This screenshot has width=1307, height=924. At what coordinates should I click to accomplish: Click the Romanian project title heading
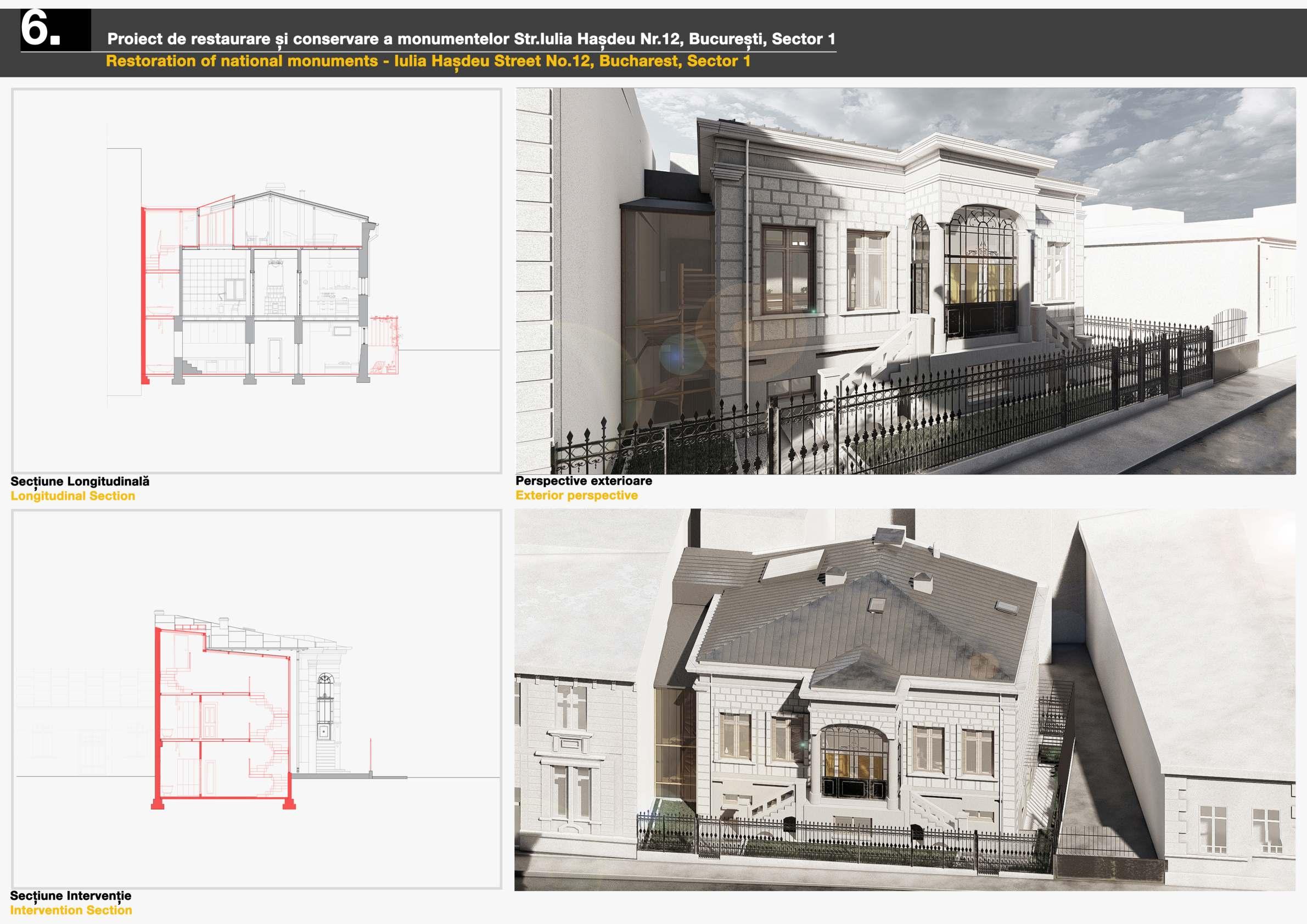pyautogui.click(x=471, y=40)
